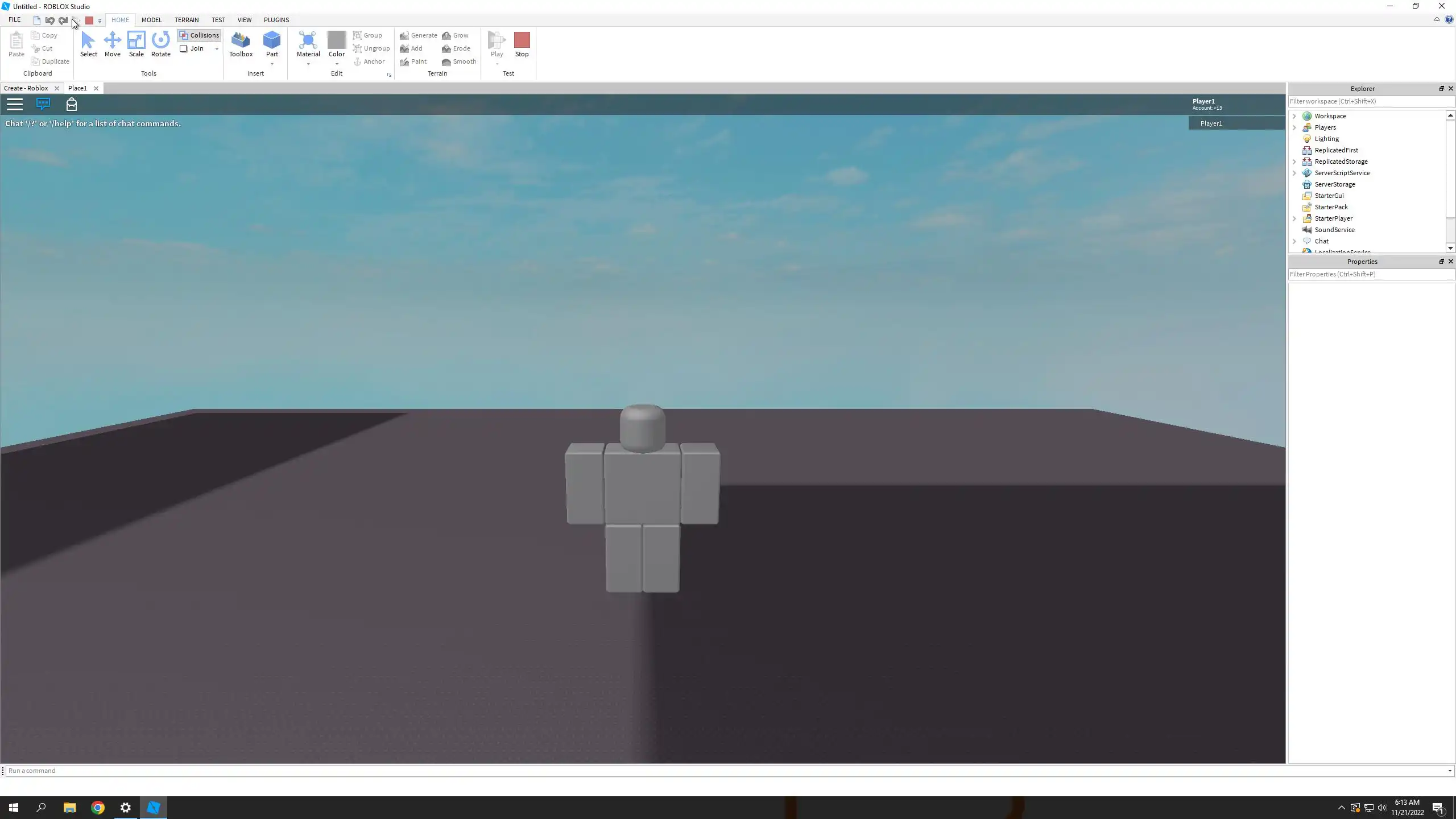Choose the Rotate tool
This screenshot has width=1456, height=819.
(x=160, y=44)
